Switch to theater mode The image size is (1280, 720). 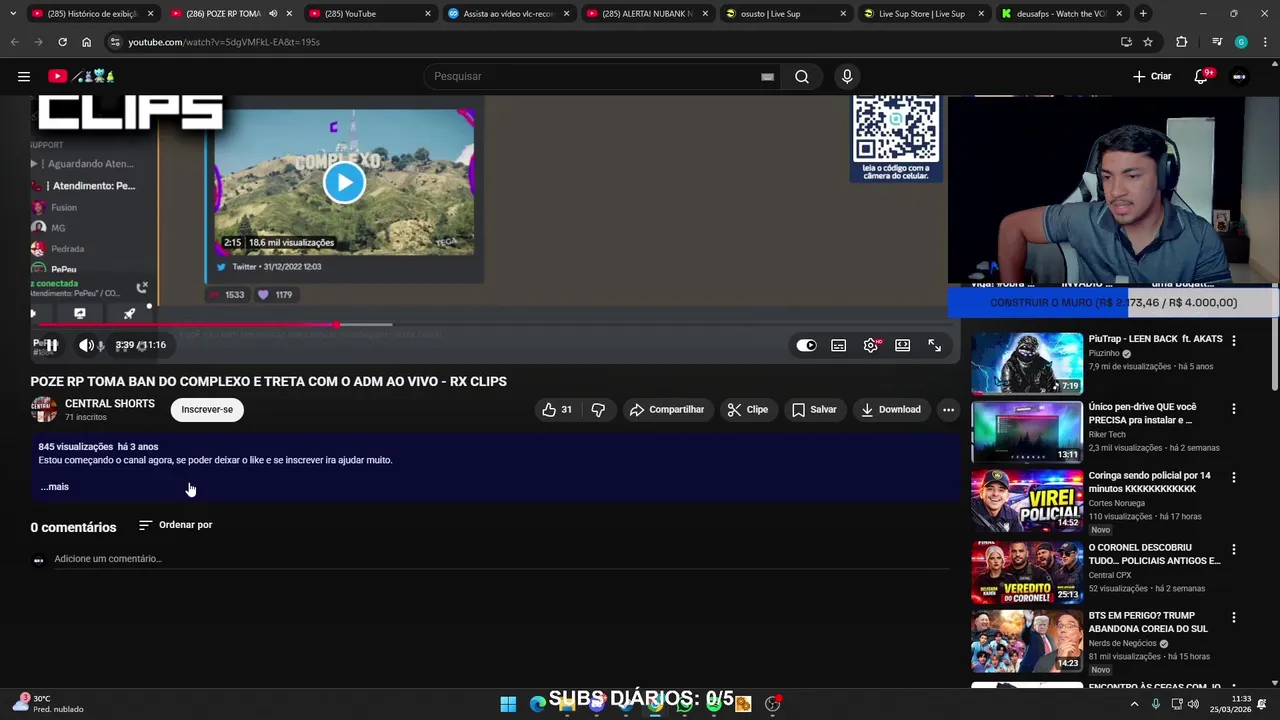902,345
